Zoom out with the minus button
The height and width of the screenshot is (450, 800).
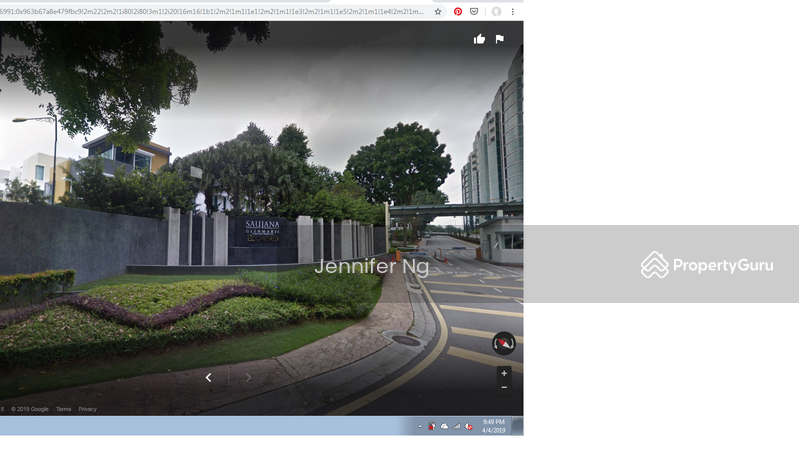pos(504,387)
